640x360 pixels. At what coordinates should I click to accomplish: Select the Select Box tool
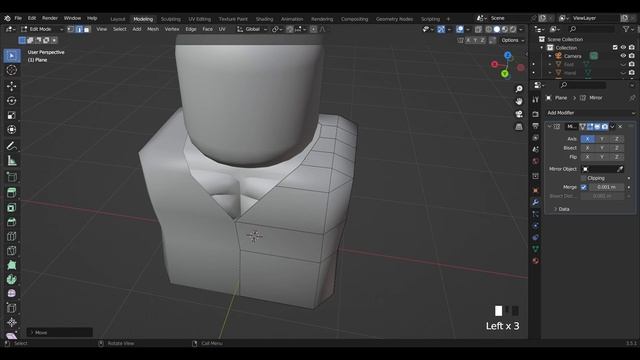coord(12,56)
